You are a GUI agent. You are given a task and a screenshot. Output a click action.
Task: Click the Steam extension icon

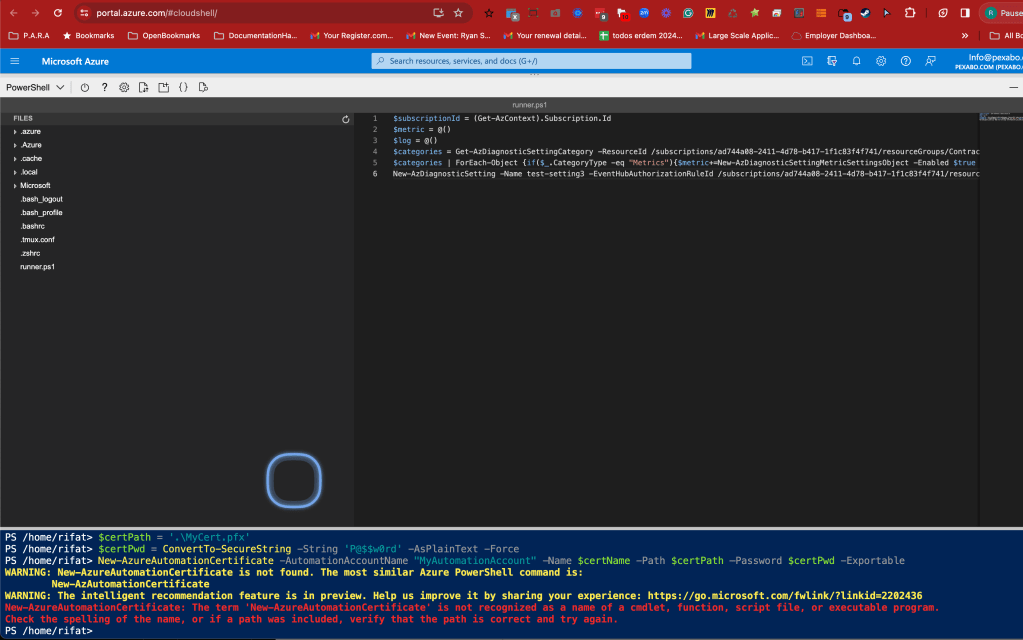(x=865, y=13)
